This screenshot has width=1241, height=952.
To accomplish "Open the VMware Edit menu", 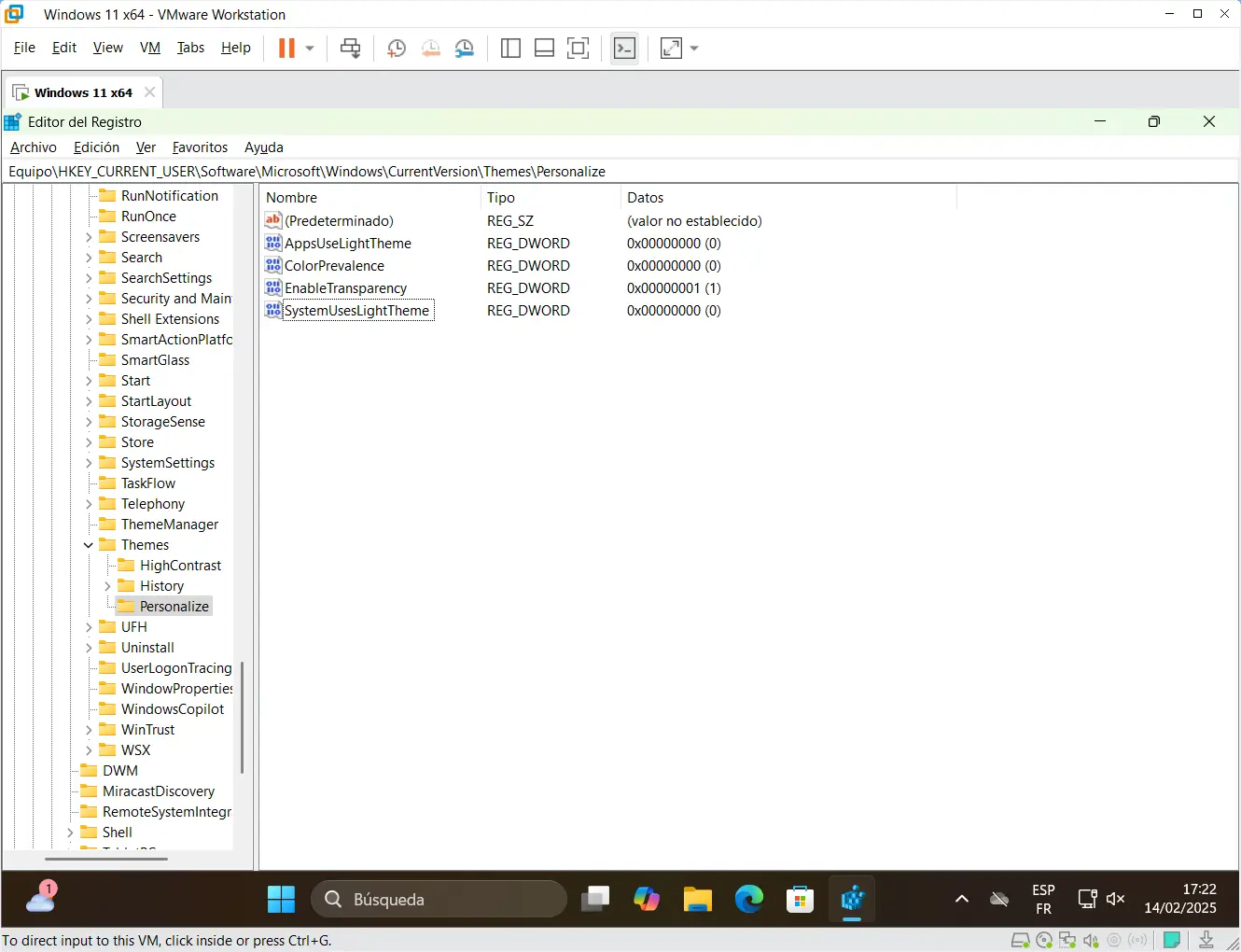I will click(x=64, y=48).
